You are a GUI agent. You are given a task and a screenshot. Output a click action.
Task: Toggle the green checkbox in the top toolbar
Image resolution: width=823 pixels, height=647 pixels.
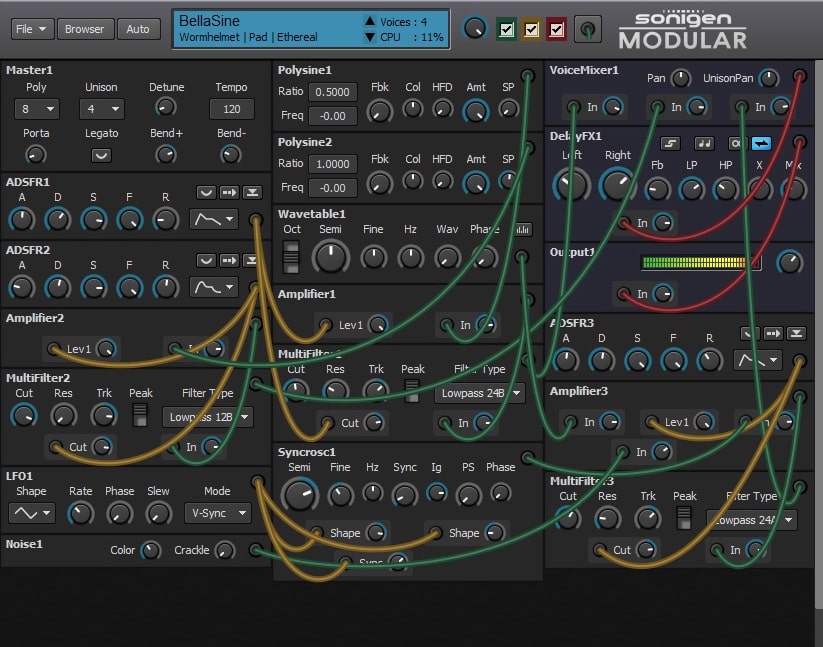[x=507, y=30]
